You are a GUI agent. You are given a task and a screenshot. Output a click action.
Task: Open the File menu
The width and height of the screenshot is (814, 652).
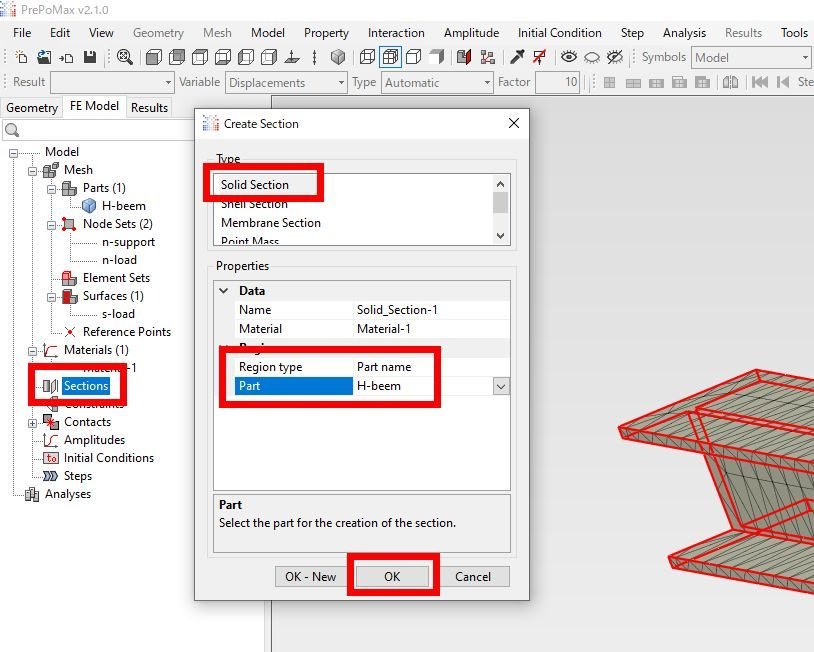click(x=22, y=33)
